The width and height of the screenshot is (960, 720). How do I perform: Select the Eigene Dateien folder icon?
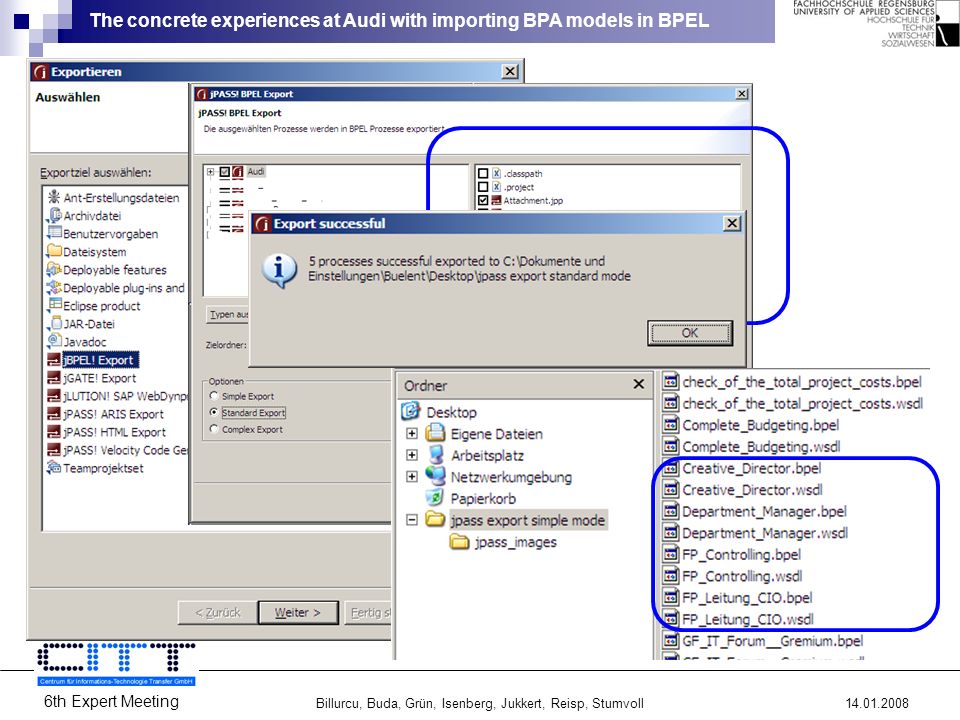click(x=435, y=433)
